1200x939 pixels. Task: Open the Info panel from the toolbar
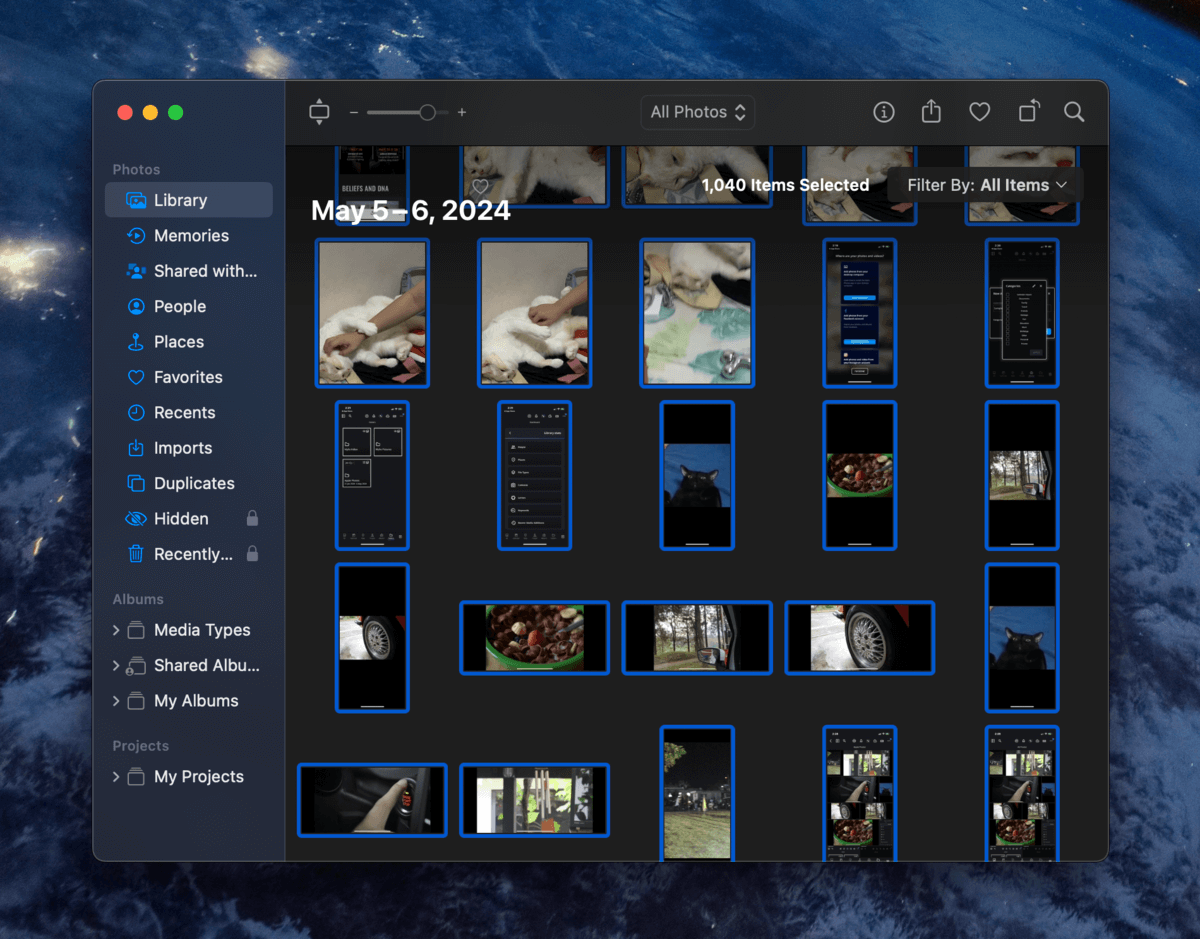(884, 112)
